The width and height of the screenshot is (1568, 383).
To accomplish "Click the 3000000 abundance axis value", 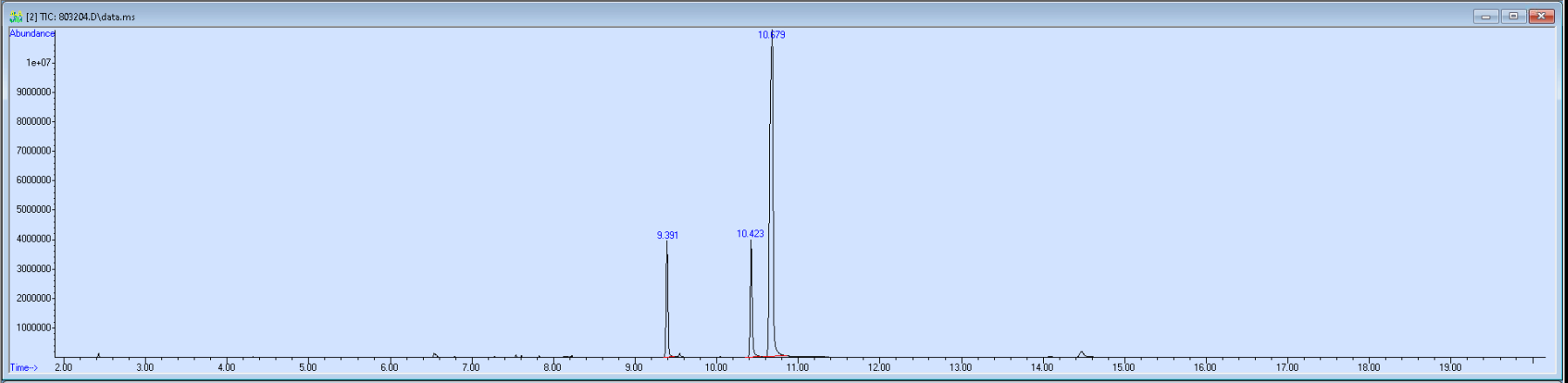I will 34,270.
